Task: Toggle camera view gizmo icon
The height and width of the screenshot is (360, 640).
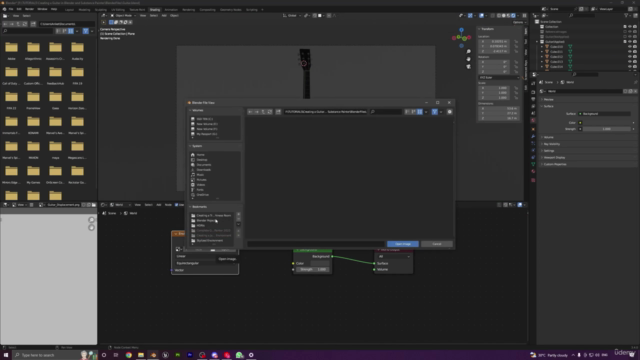Action: pyautogui.click(x=468, y=66)
